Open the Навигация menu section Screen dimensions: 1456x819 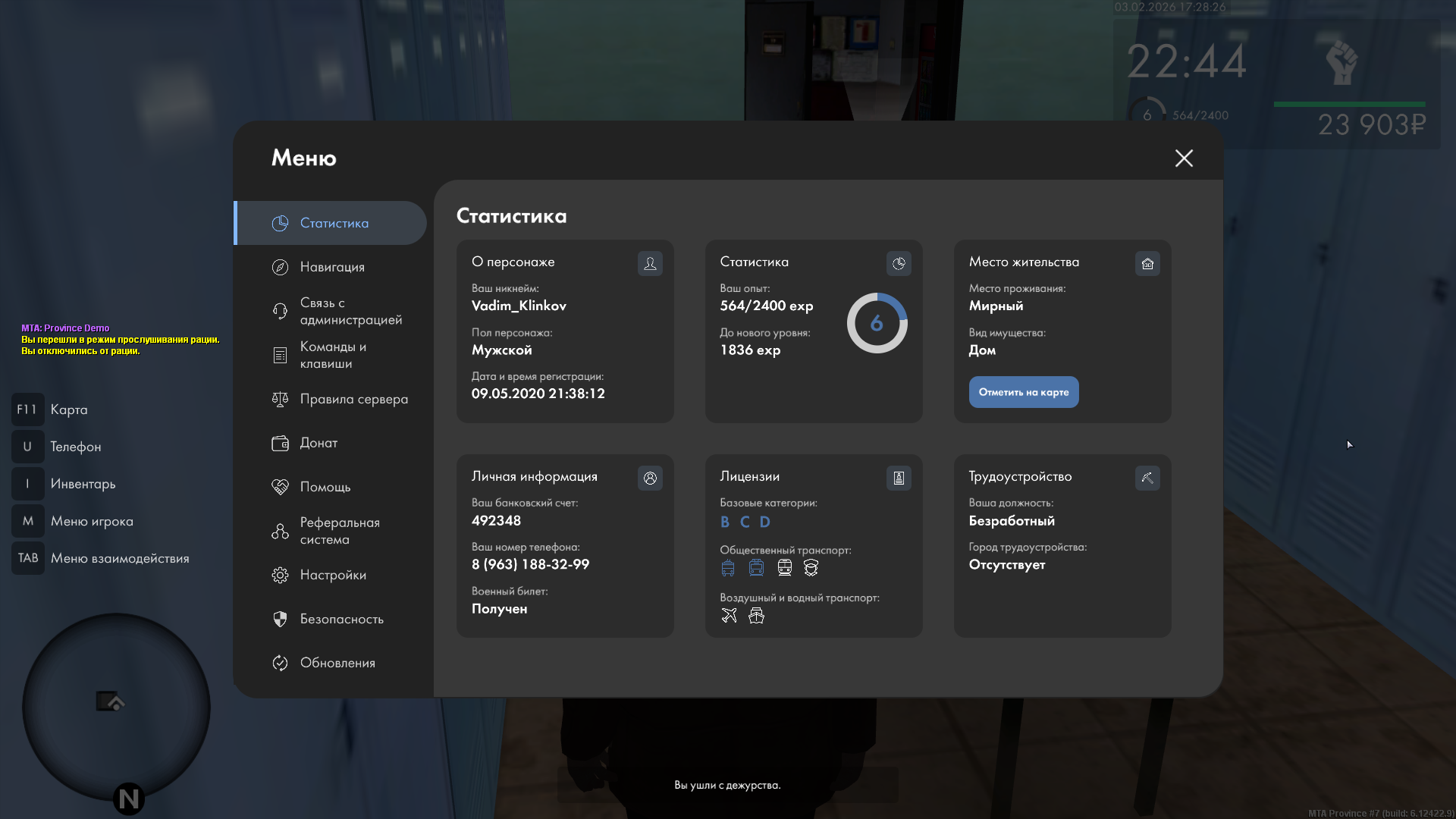point(331,267)
